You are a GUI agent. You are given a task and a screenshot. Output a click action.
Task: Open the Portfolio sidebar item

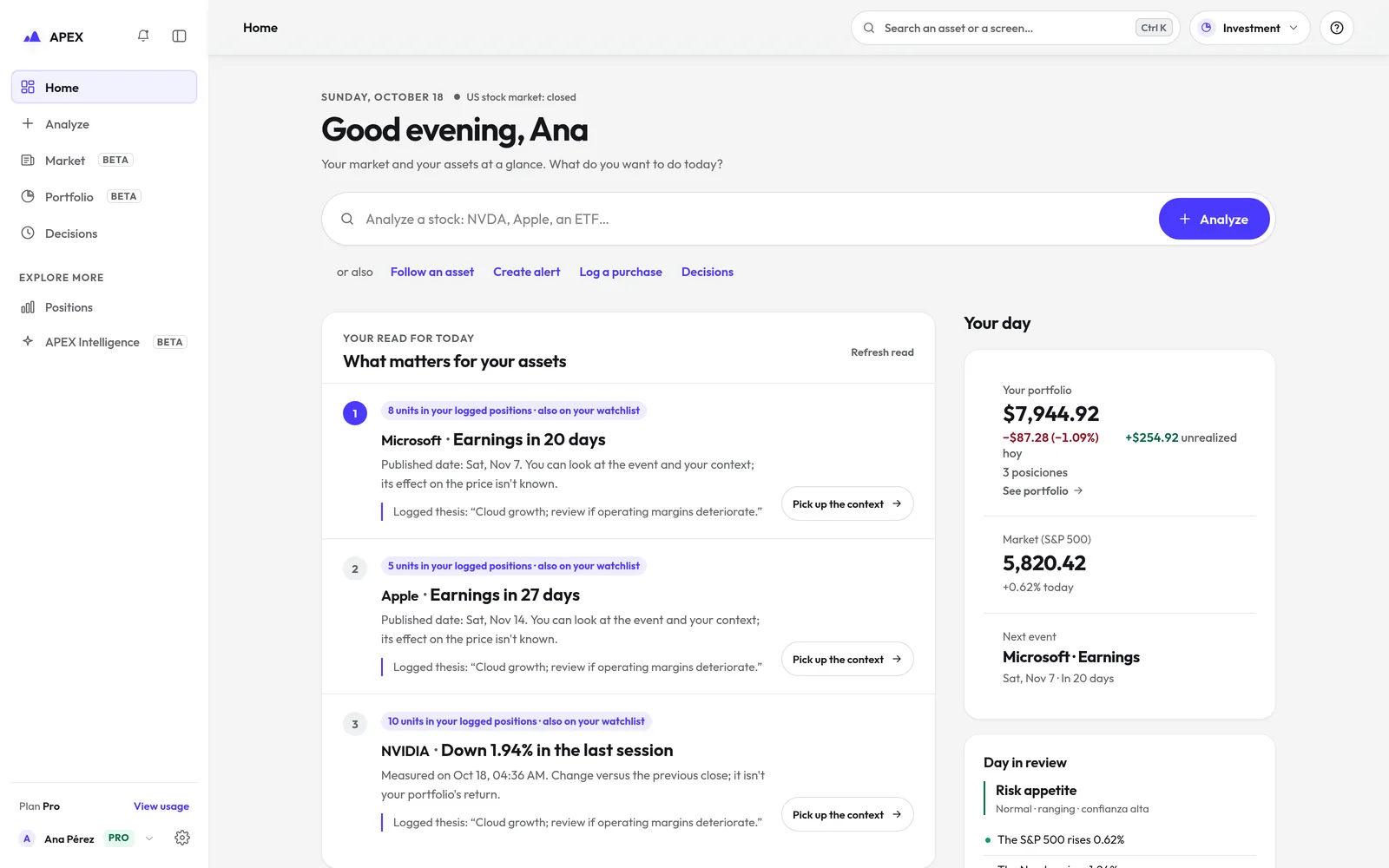(104, 197)
